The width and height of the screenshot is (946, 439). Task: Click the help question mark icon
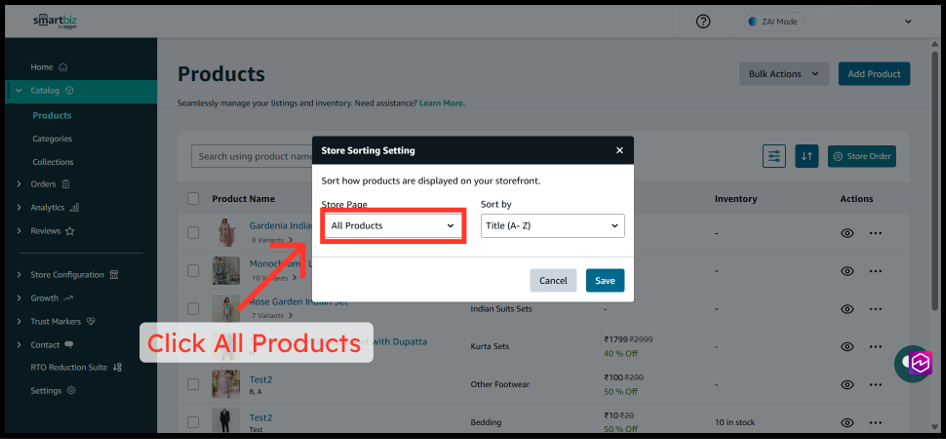click(x=703, y=21)
